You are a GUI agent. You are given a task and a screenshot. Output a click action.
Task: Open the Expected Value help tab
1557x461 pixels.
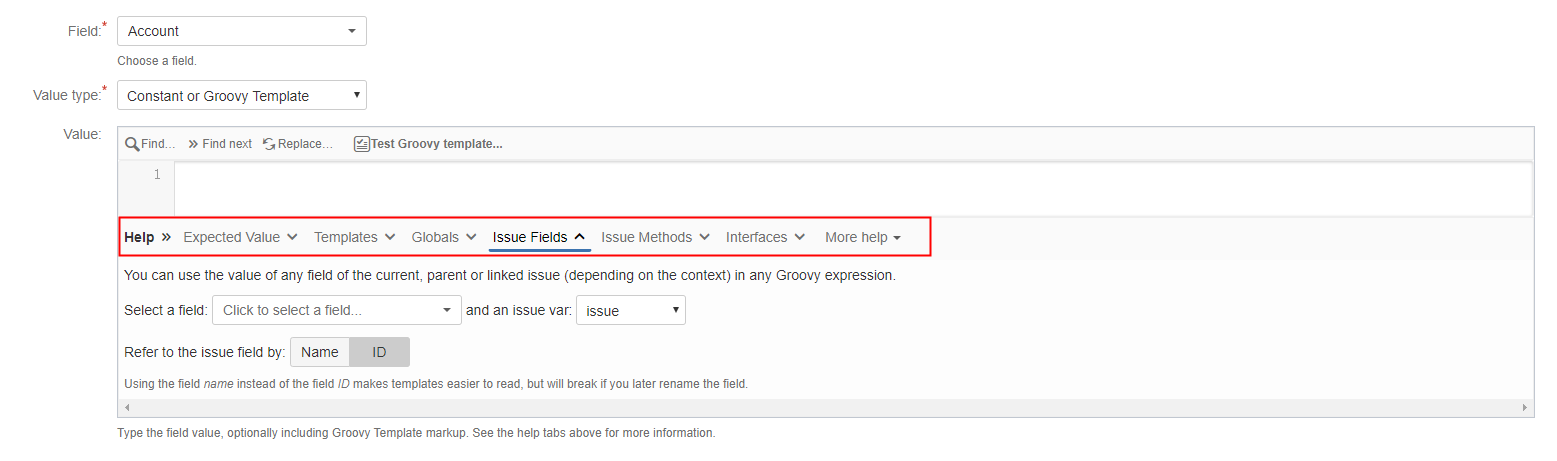click(240, 238)
